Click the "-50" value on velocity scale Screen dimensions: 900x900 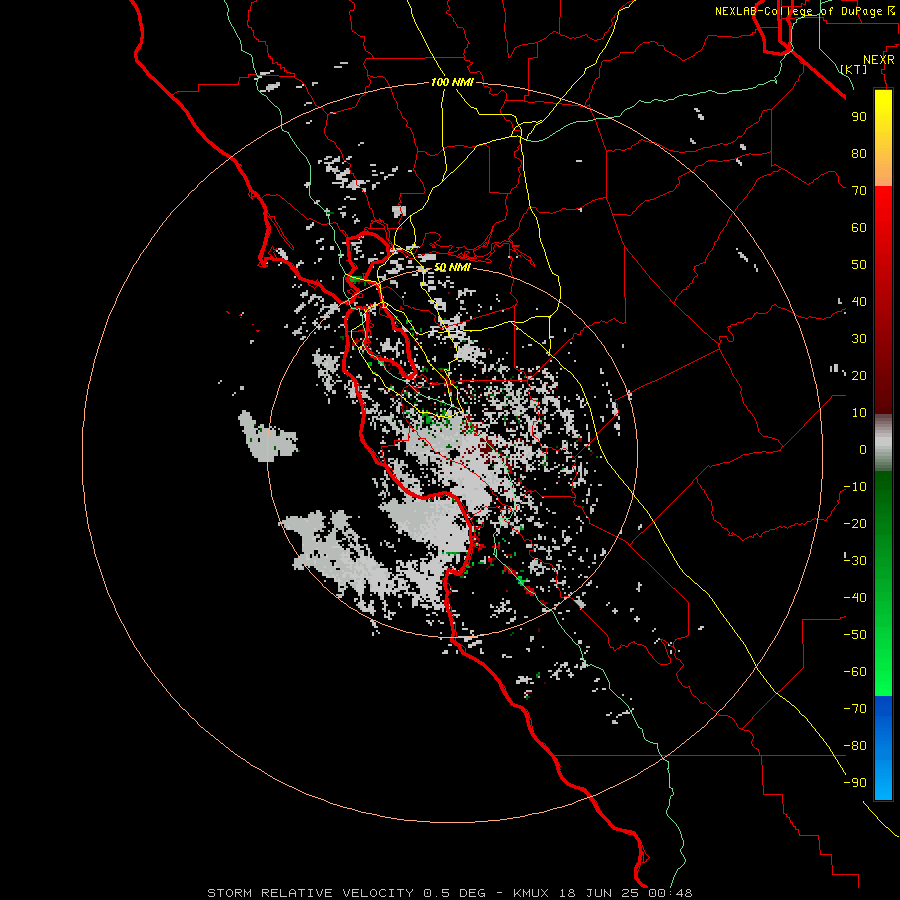[x=855, y=635]
